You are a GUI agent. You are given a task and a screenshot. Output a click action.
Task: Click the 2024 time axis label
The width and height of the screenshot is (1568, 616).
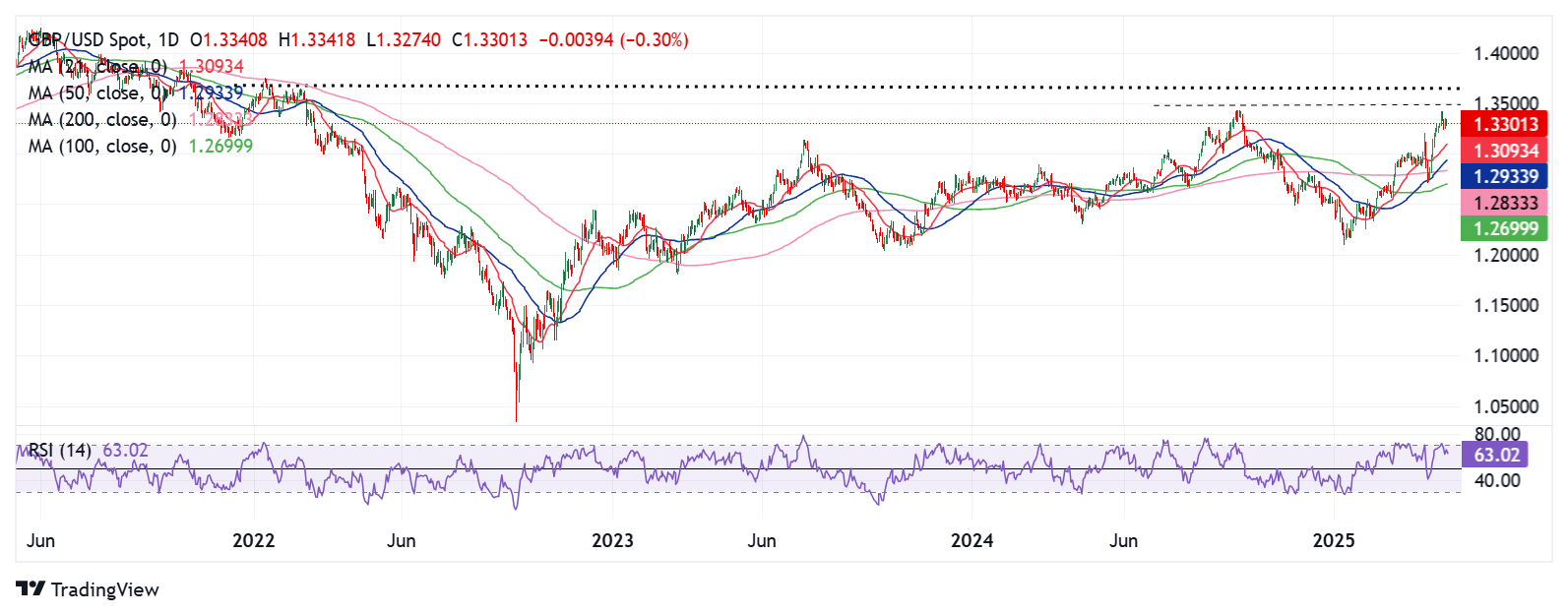pos(972,540)
